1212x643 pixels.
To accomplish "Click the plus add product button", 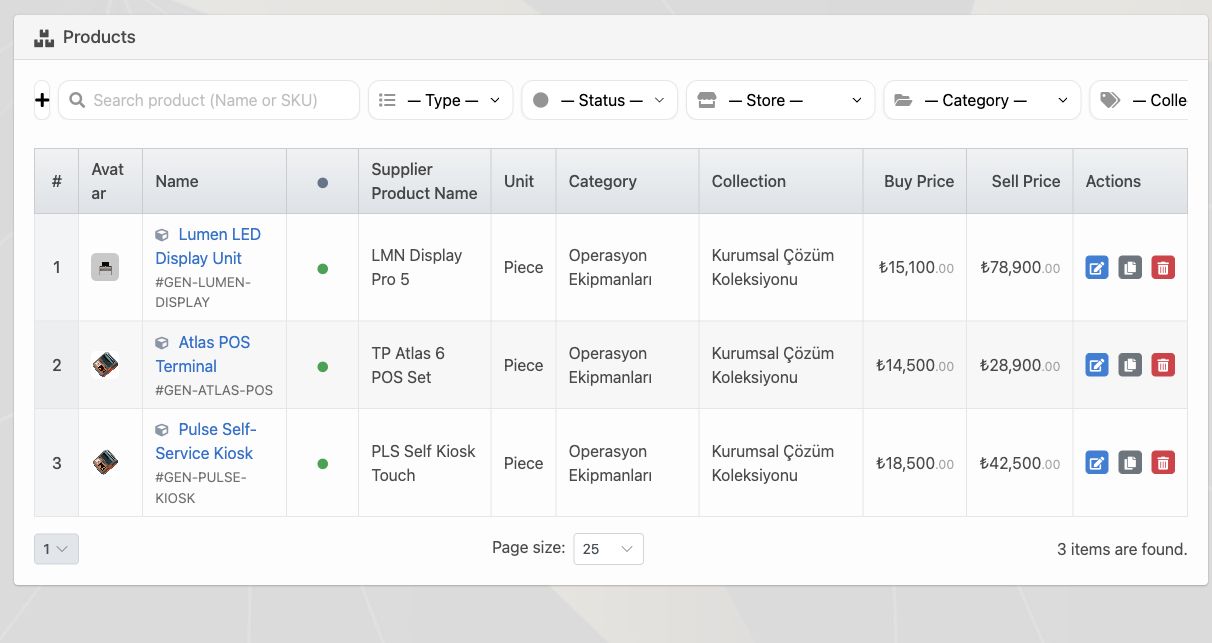I will (42, 100).
